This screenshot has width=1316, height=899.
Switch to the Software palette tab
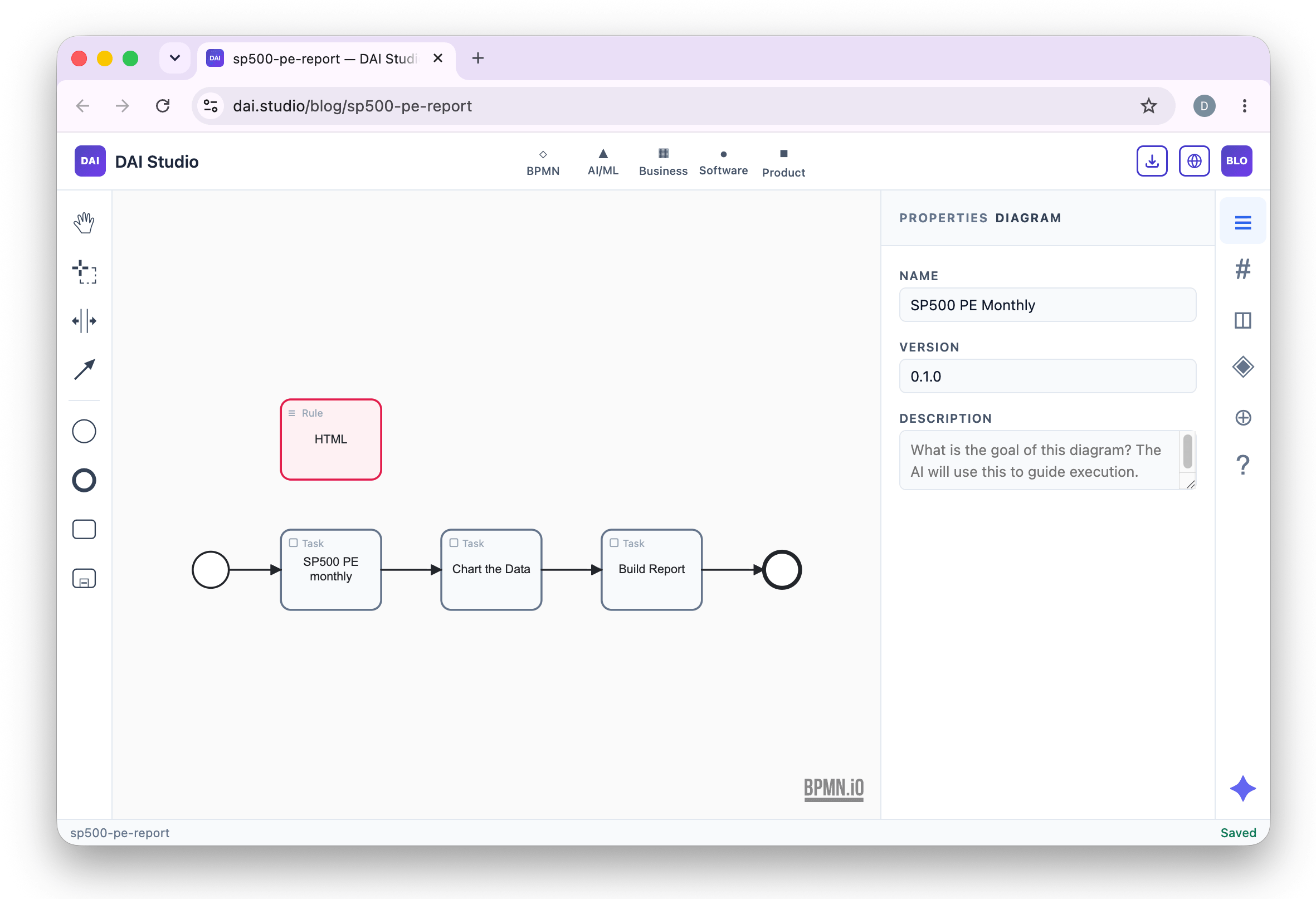pos(723,163)
